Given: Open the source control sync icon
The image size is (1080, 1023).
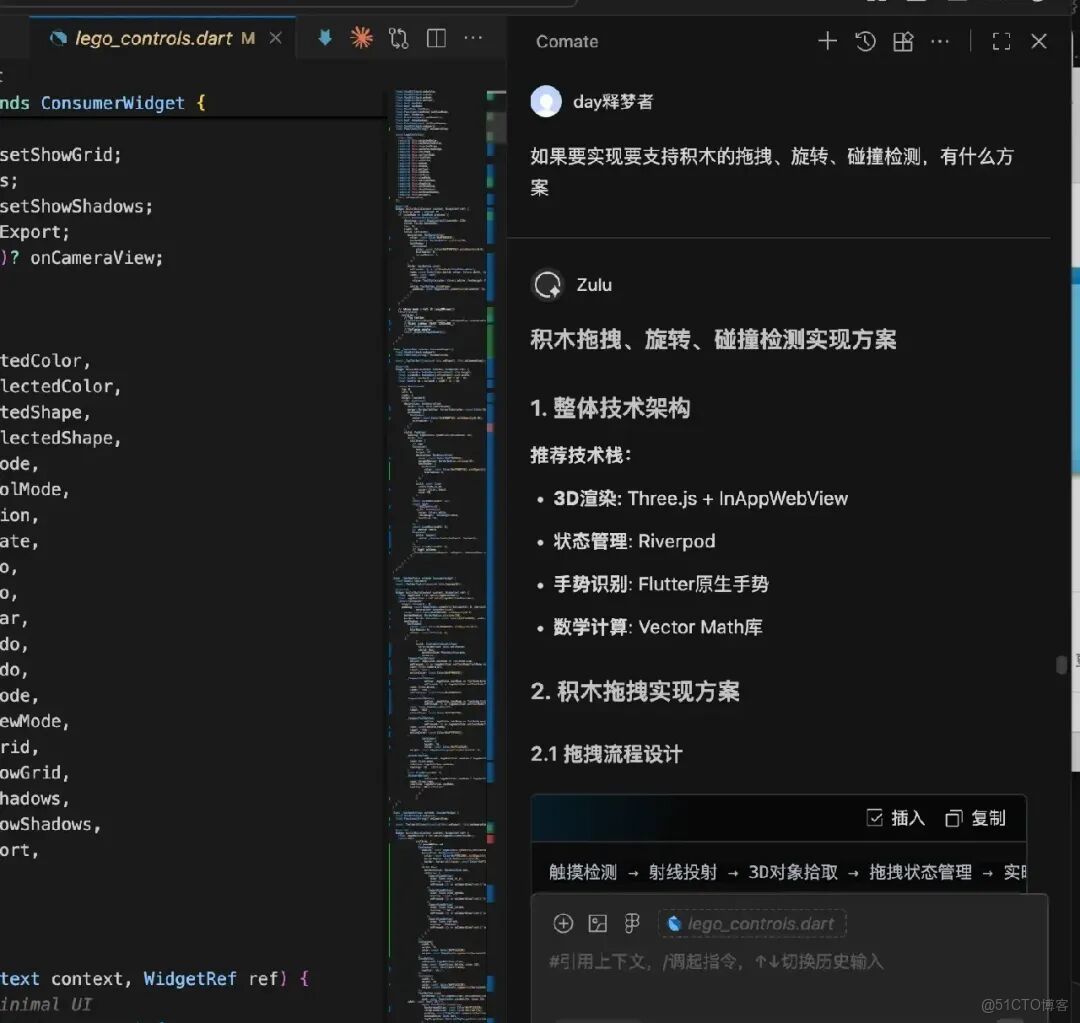Looking at the screenshot, I should point(398,37).
